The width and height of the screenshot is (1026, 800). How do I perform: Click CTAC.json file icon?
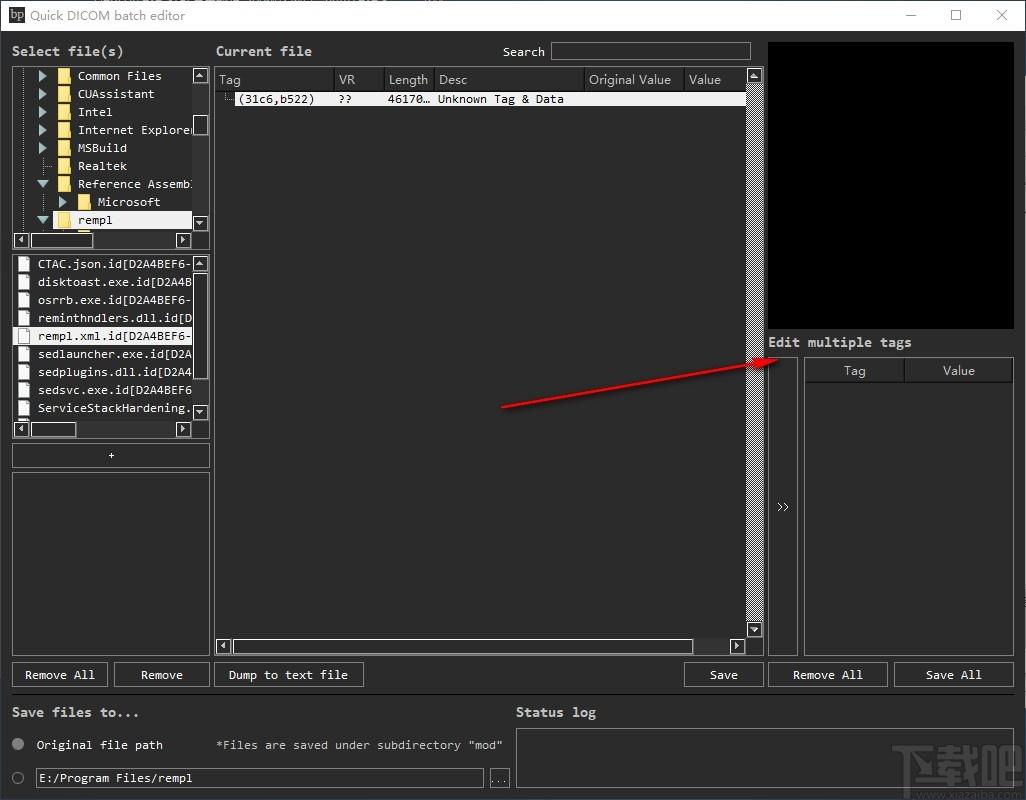[x=24, y=264]
